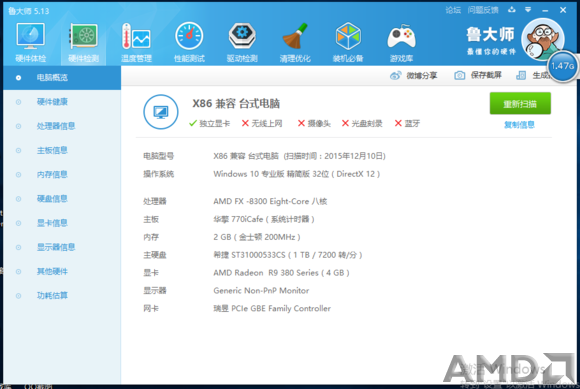Click the green 重新扫描 rescan button
Image resolution: width=580 pixels, height=389 pixels.
pyautogui.click(x=520, y=104)
